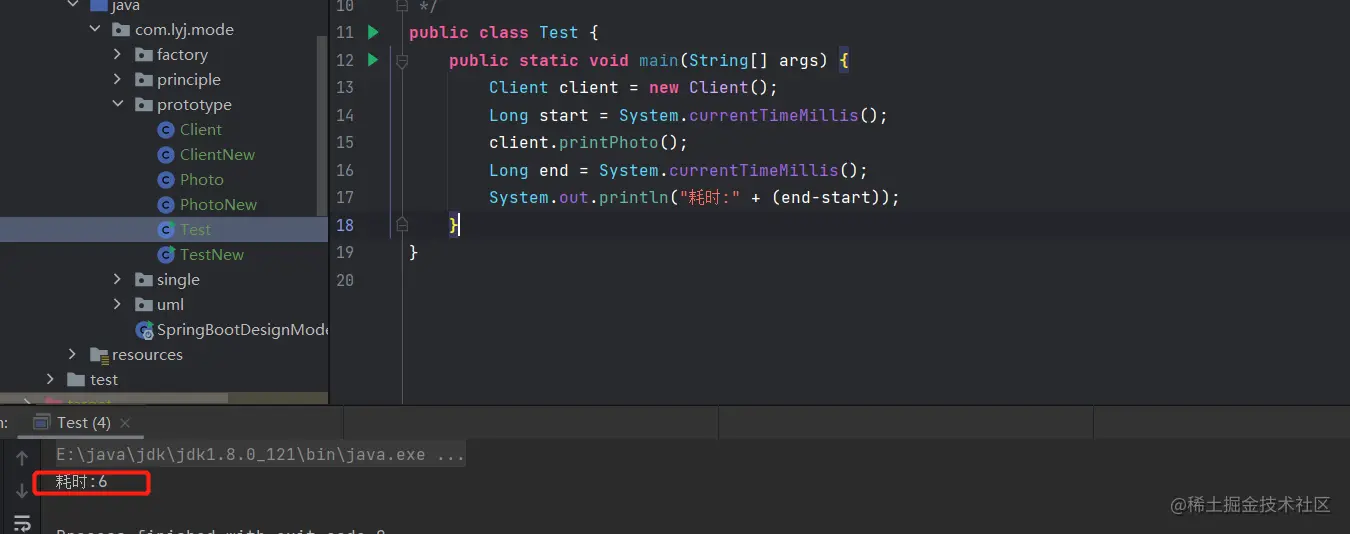The image size is (1350, 534).
Task: Click the println statement on line 17
Action: [x=694, y=197]
